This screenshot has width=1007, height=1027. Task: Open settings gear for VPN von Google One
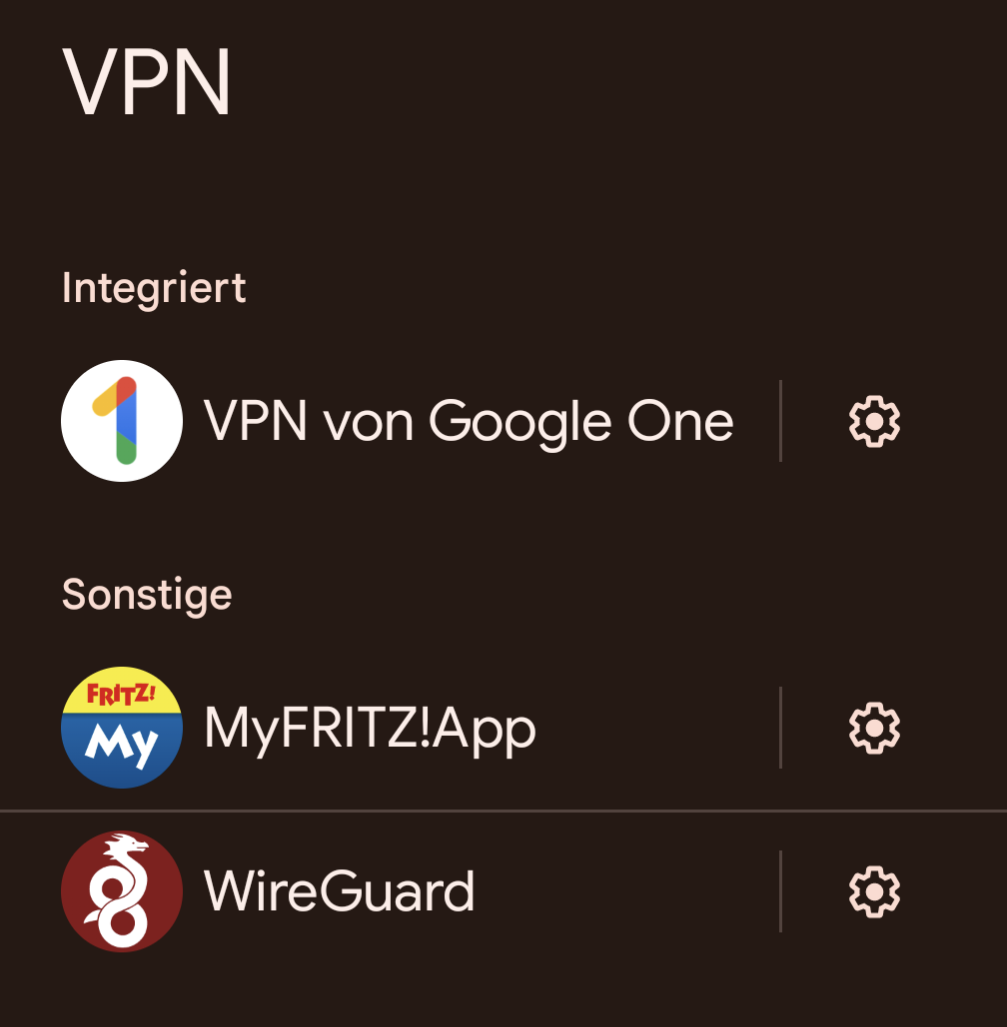pos(874,421)
